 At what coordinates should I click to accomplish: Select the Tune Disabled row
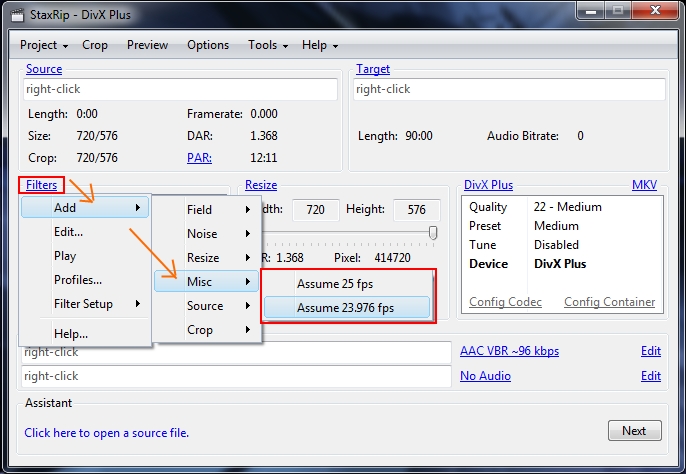pyautogui.click(x=562, y=245)
